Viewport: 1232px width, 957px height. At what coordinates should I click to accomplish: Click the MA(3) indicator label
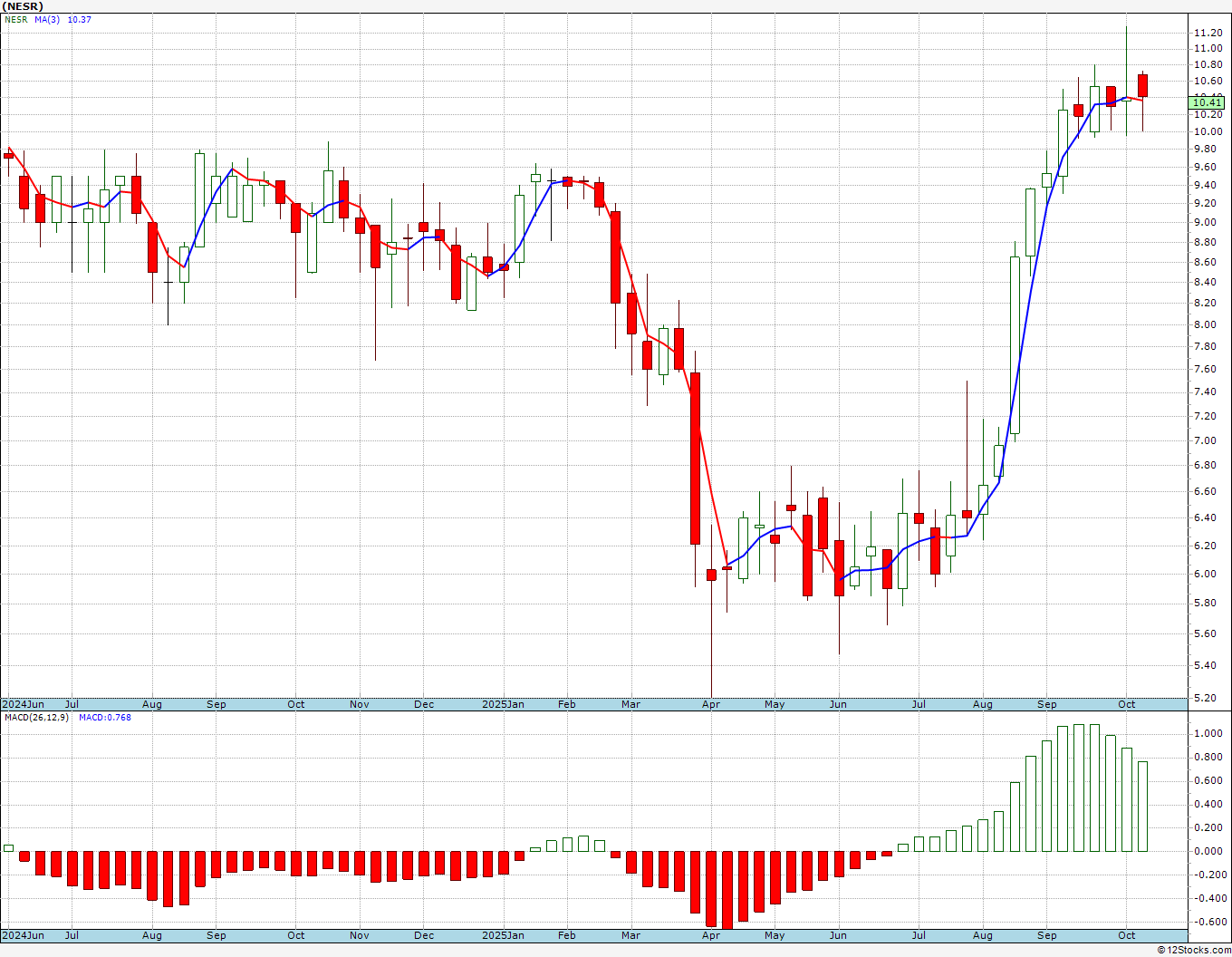[x=48, y=19]
